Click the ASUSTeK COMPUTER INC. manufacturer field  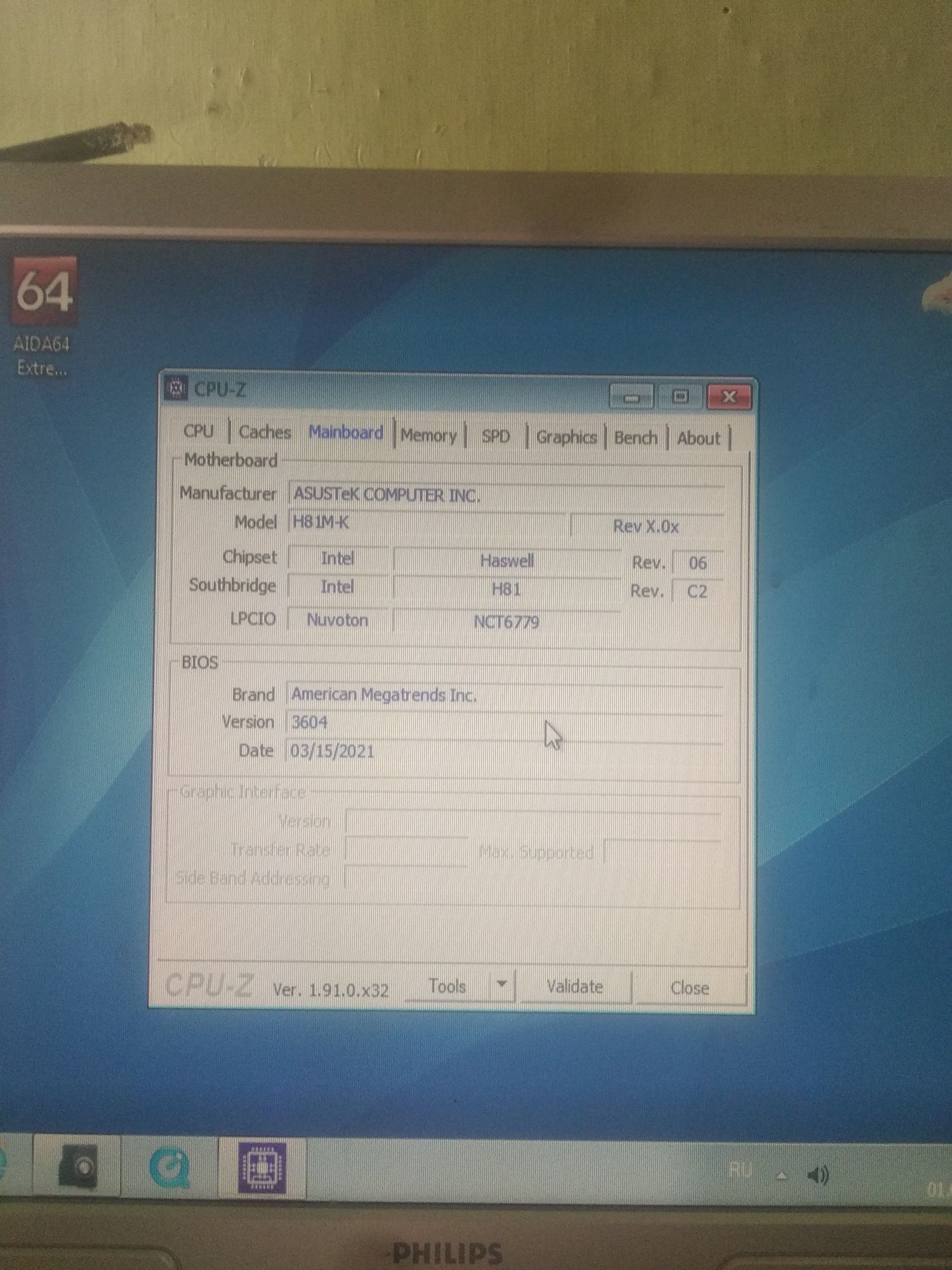pyautogui.click(x=506, y=495)
